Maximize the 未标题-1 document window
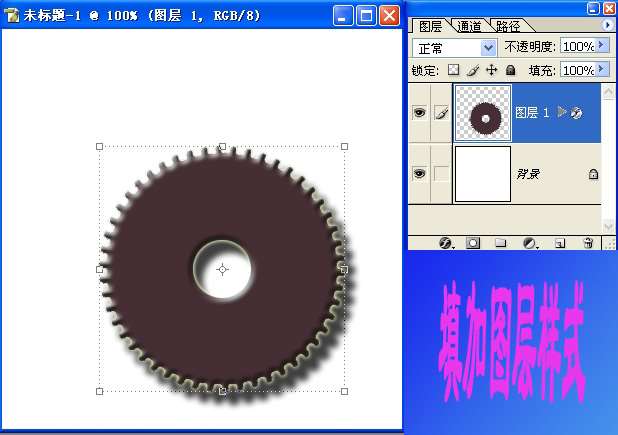Viewport: 618px width, 435px height. [366, 16]
